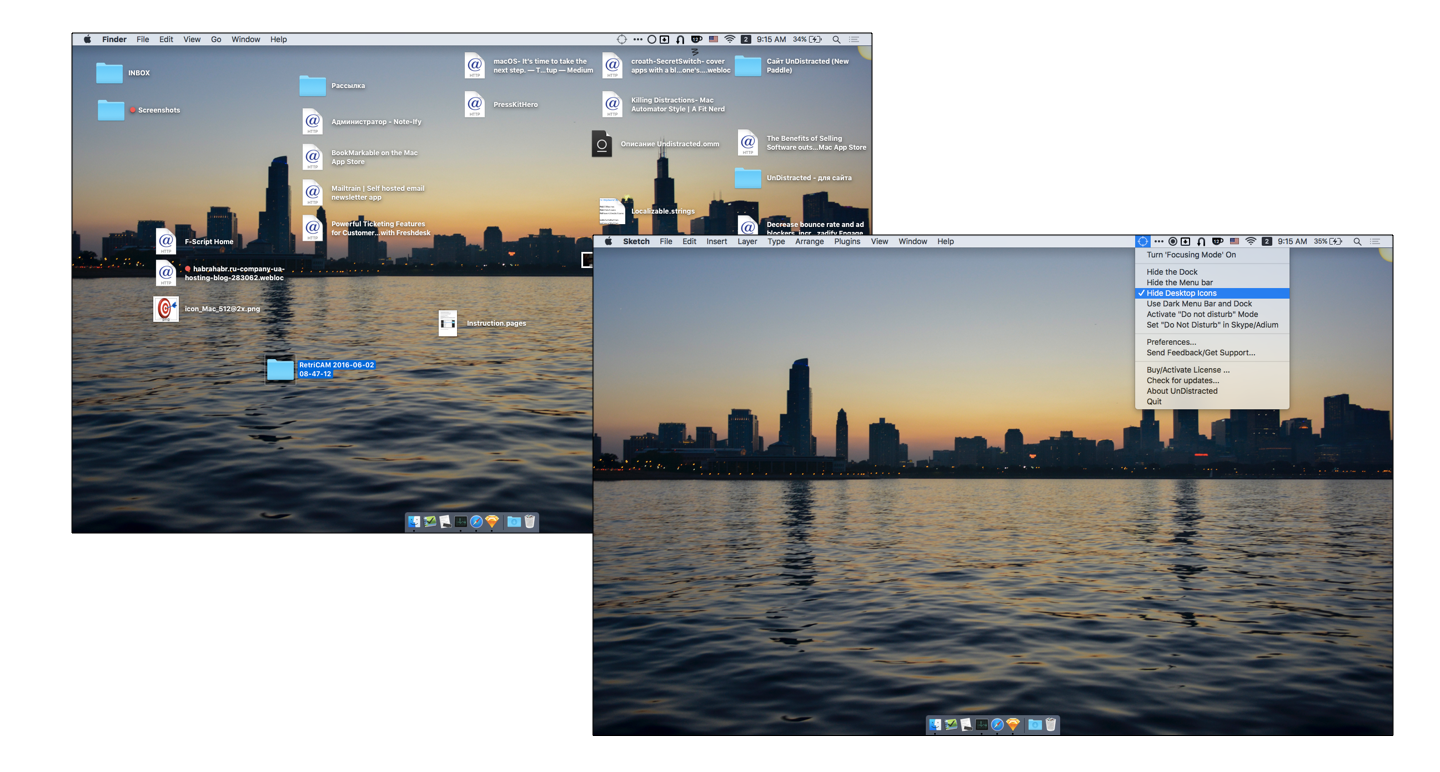Uncheck 'Hide Desktop Icons' option
Image resolution: width=1440 pixels, height=772 pixels.
(x=1212, y=293)
